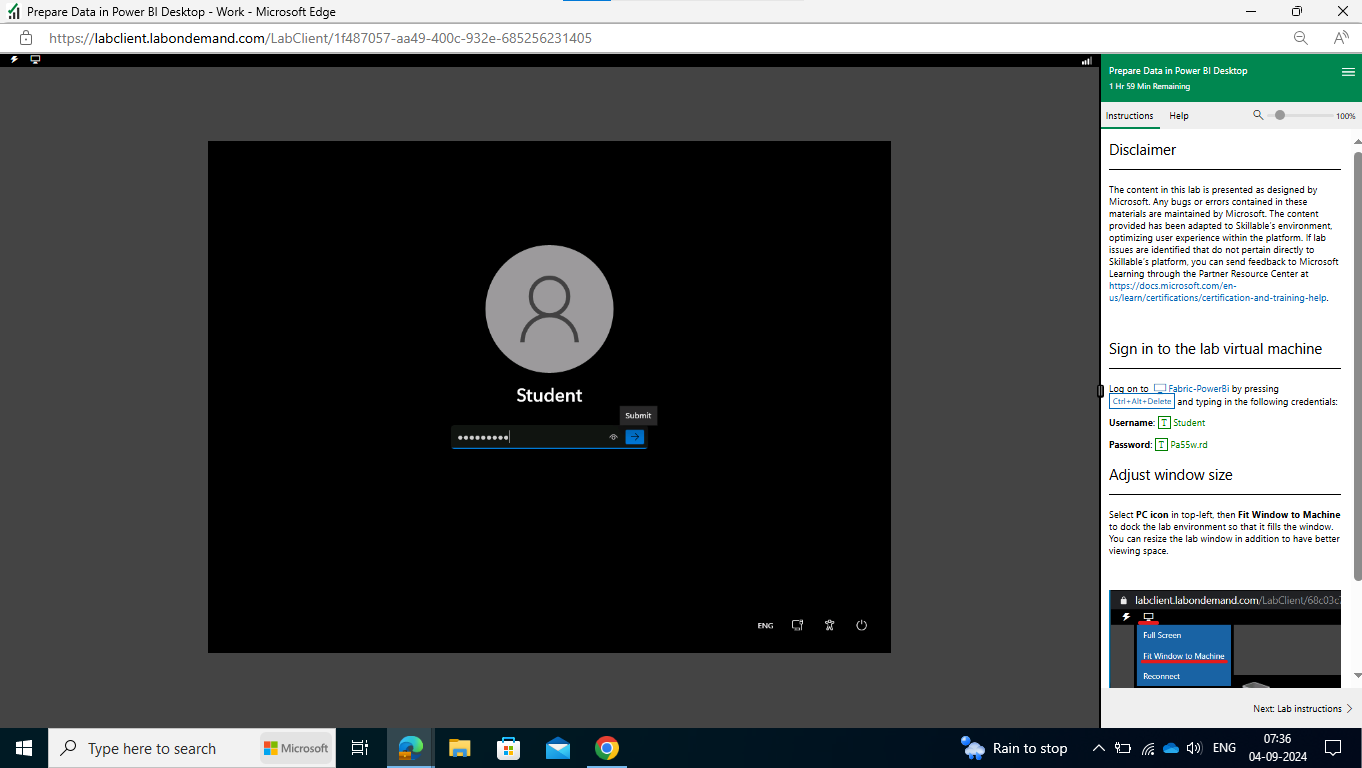This screenshot has height=768, width=1362.
Task: Click the password input field
Action: (x=529, y=437)
